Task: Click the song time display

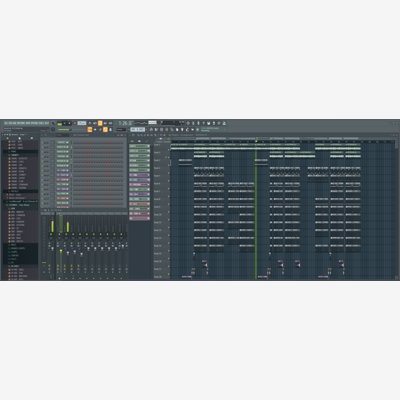Action: click(x=126, y=123)
